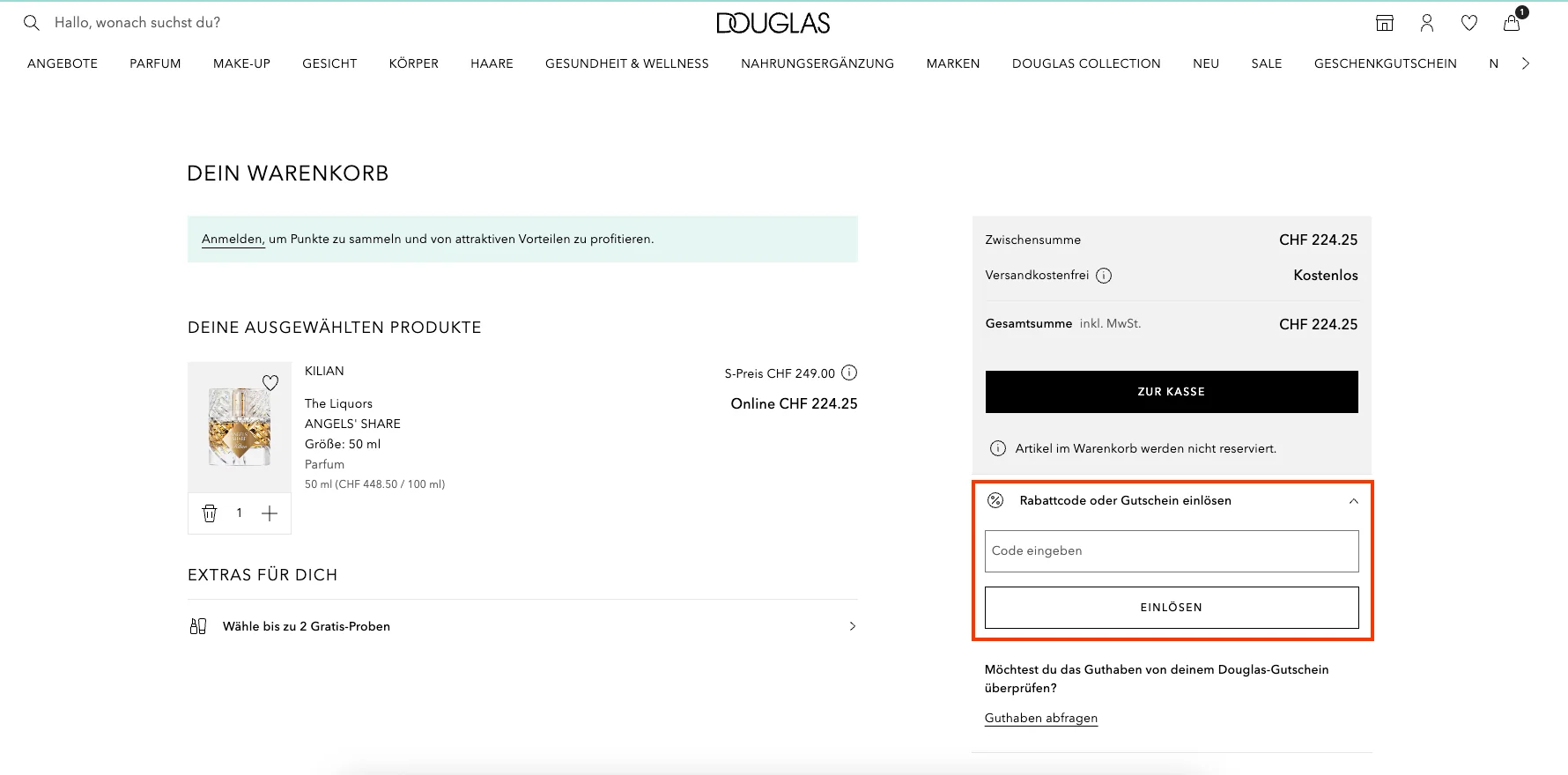The image size is (1568, 775).
Task: Click the ZUR KASSE button
Action: pyautogui.click(x=1172, y=391)
